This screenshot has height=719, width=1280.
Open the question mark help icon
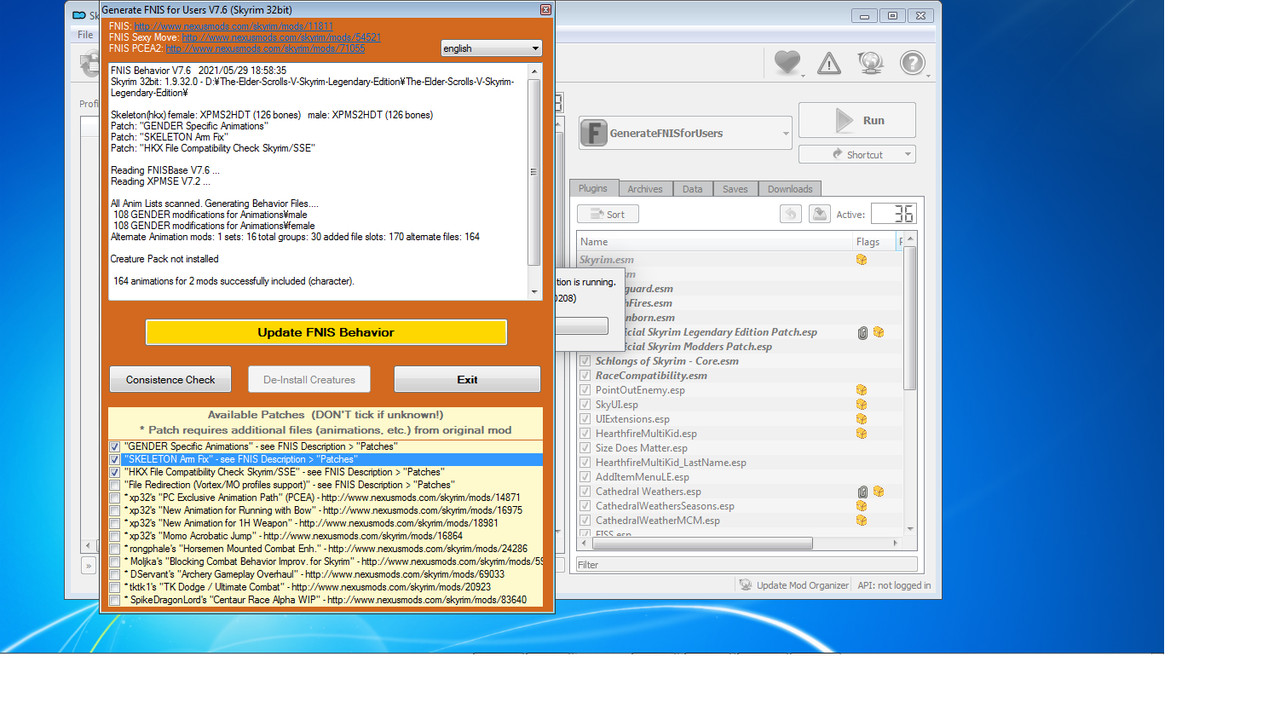click(x=911, y=63)
